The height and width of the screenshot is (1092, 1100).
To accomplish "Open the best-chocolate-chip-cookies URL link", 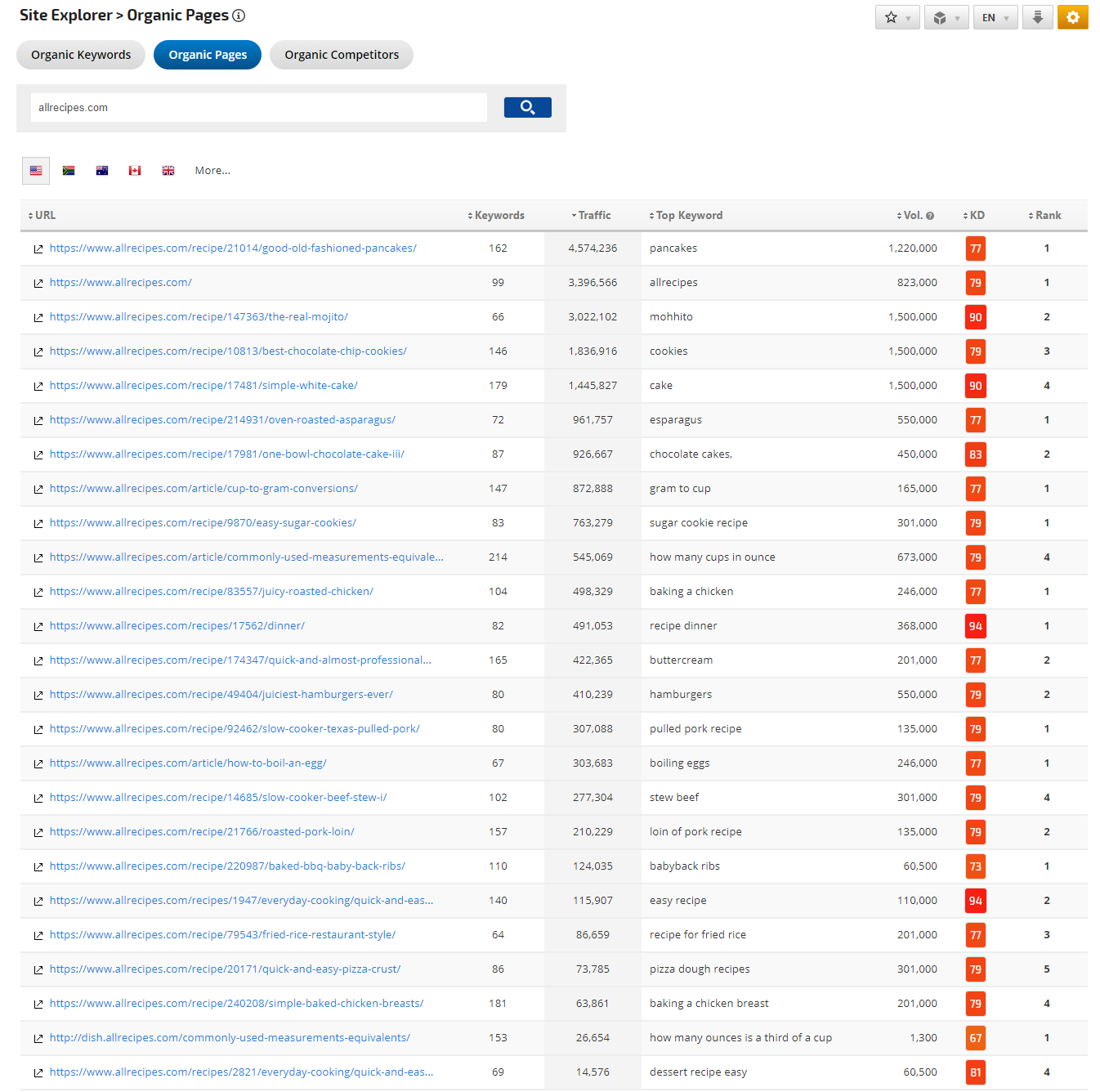I will coord(228,351).
